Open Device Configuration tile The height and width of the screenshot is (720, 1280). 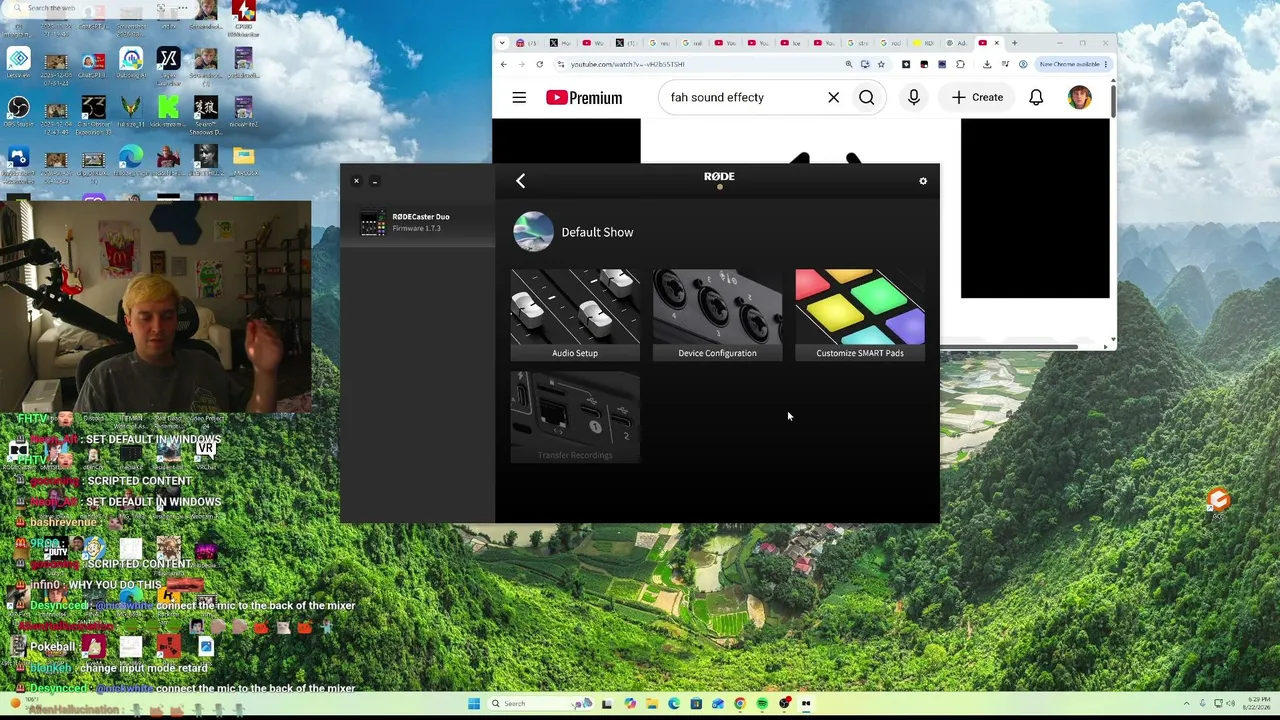coord(717,315)
